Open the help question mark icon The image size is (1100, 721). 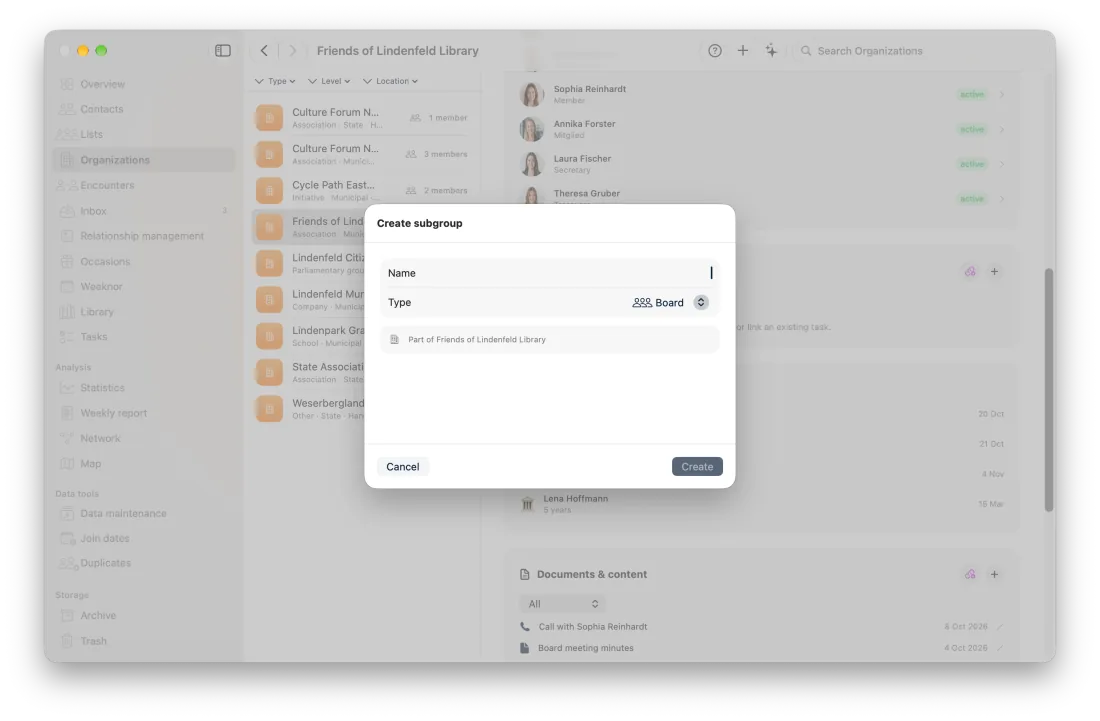point(714,50)
